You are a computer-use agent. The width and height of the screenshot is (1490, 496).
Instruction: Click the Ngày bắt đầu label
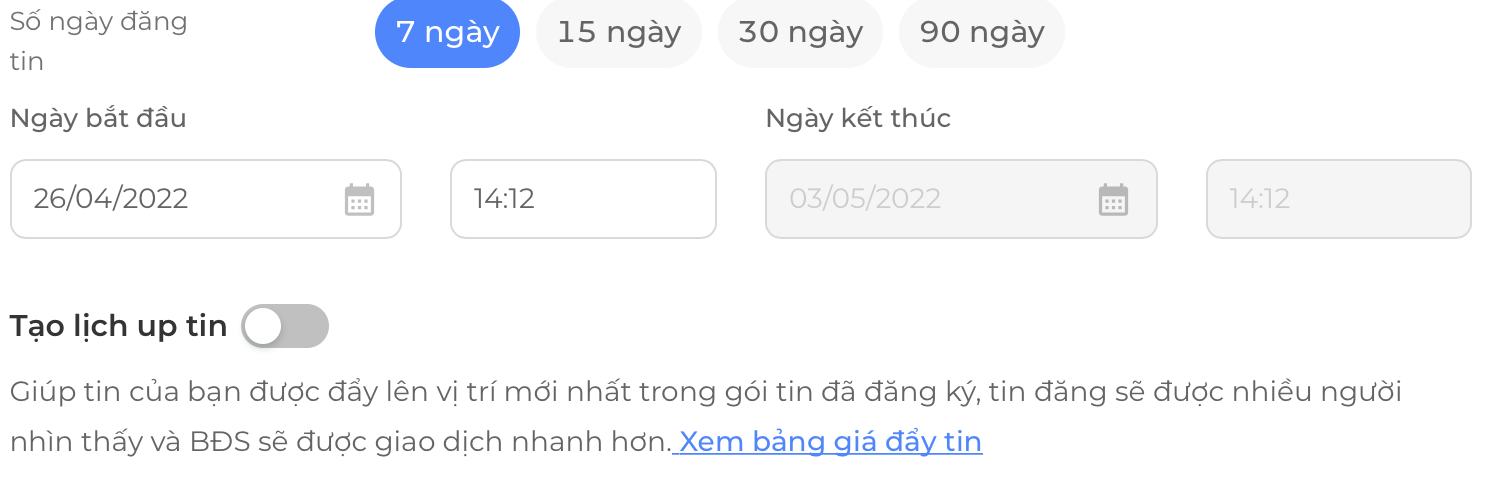click(98, 119)
